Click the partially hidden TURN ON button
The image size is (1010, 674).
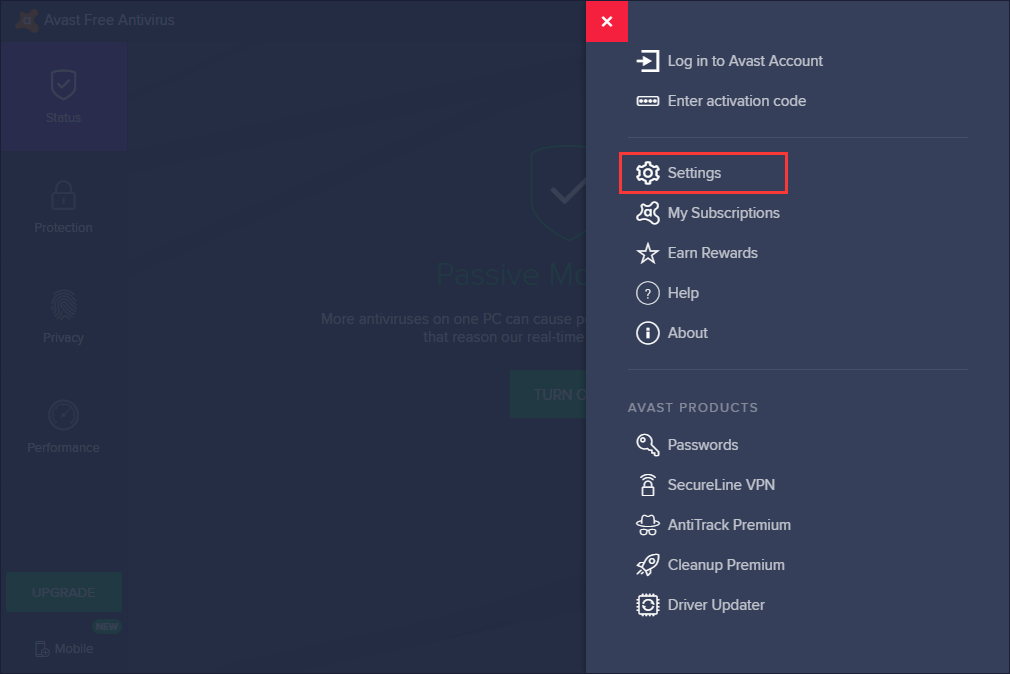[548, 394]
